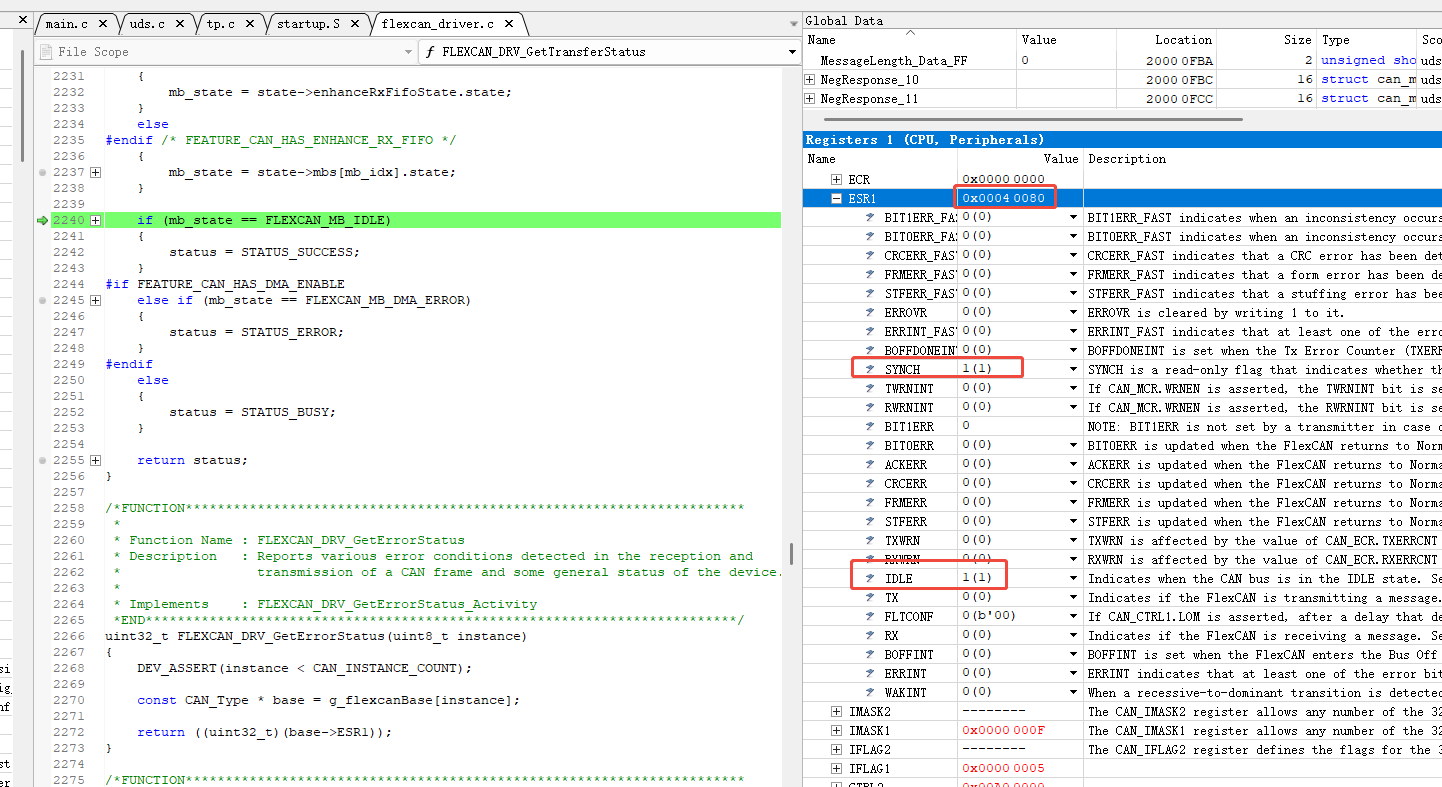This screenshot has width=1442, height=787.
Task: Collapse the ESR1 register node
Action: (837, 198)
